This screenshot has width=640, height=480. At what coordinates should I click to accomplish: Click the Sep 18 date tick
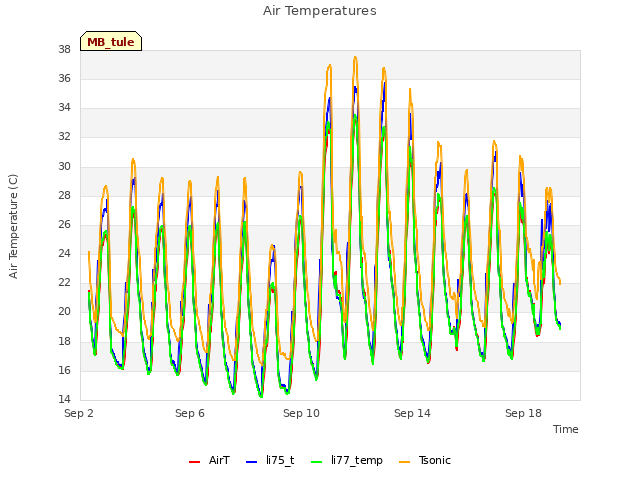point(523,413)
